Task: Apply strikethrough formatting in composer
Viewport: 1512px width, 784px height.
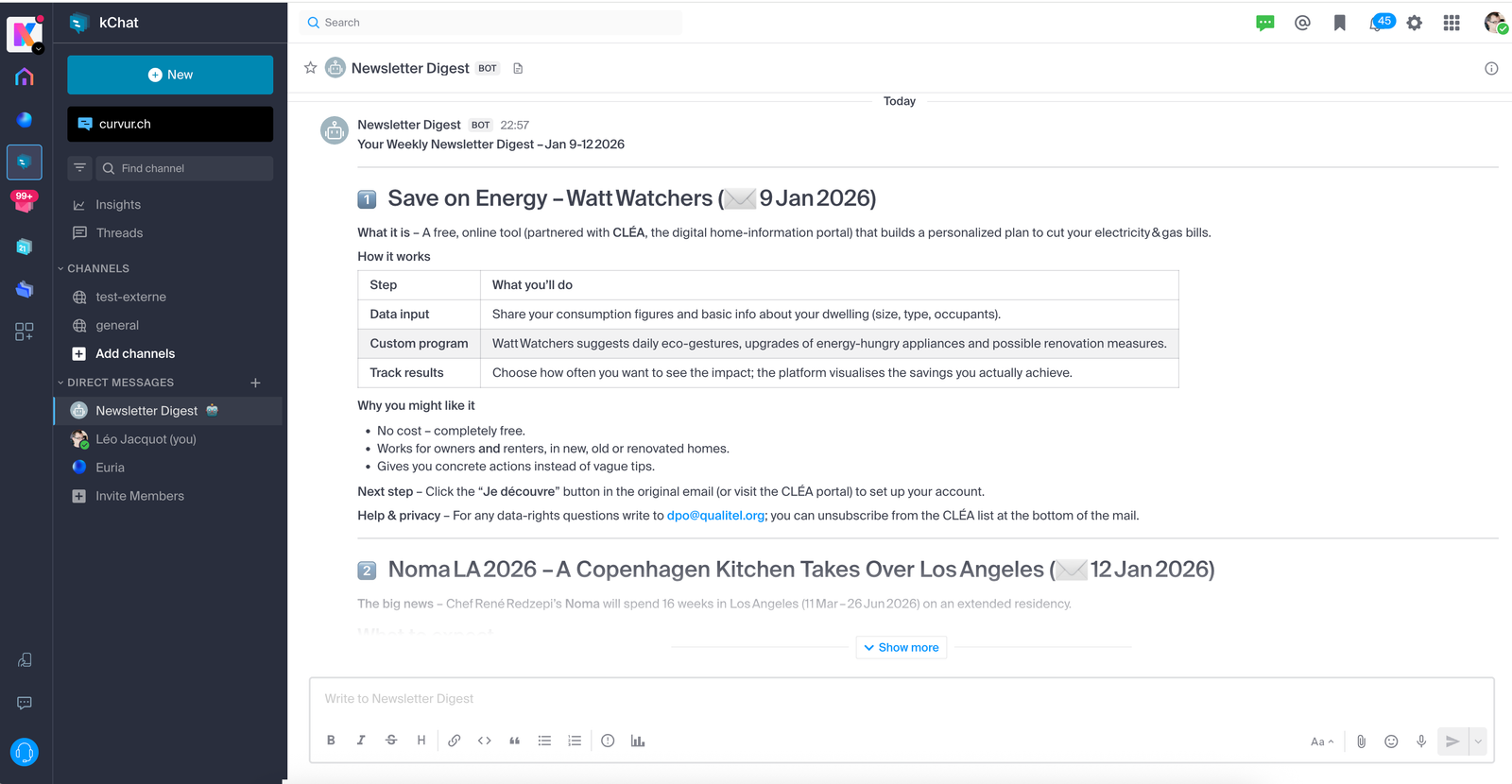Action: pos(391,741)
